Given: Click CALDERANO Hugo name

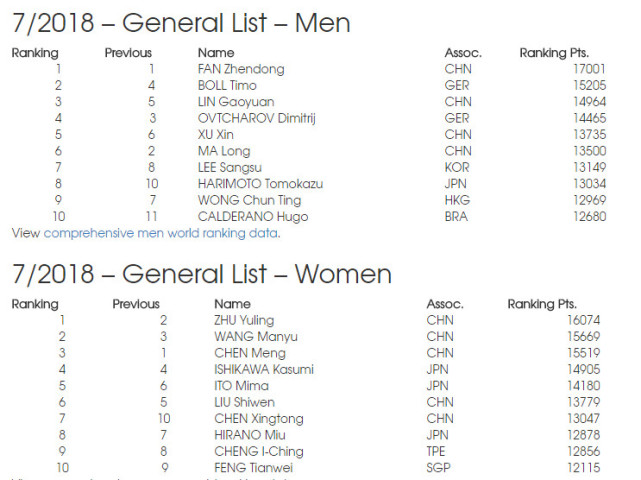Looking at the screenshot, I should point(253,217).
